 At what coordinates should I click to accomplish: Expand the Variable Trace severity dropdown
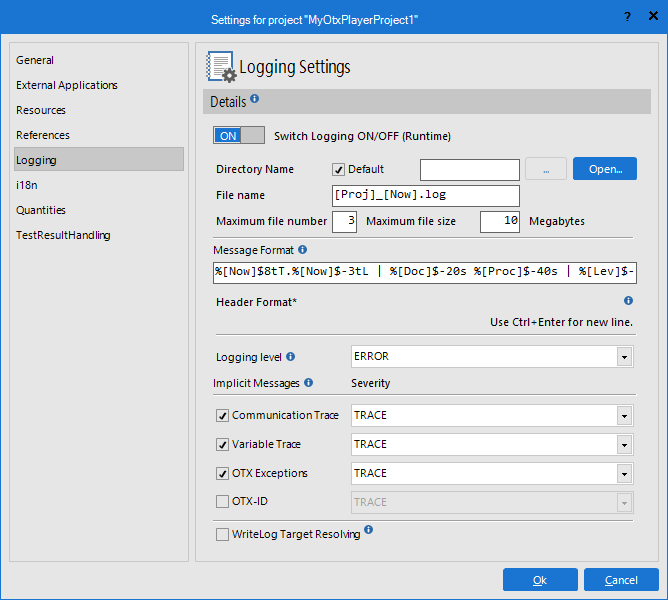click(624, 444)
